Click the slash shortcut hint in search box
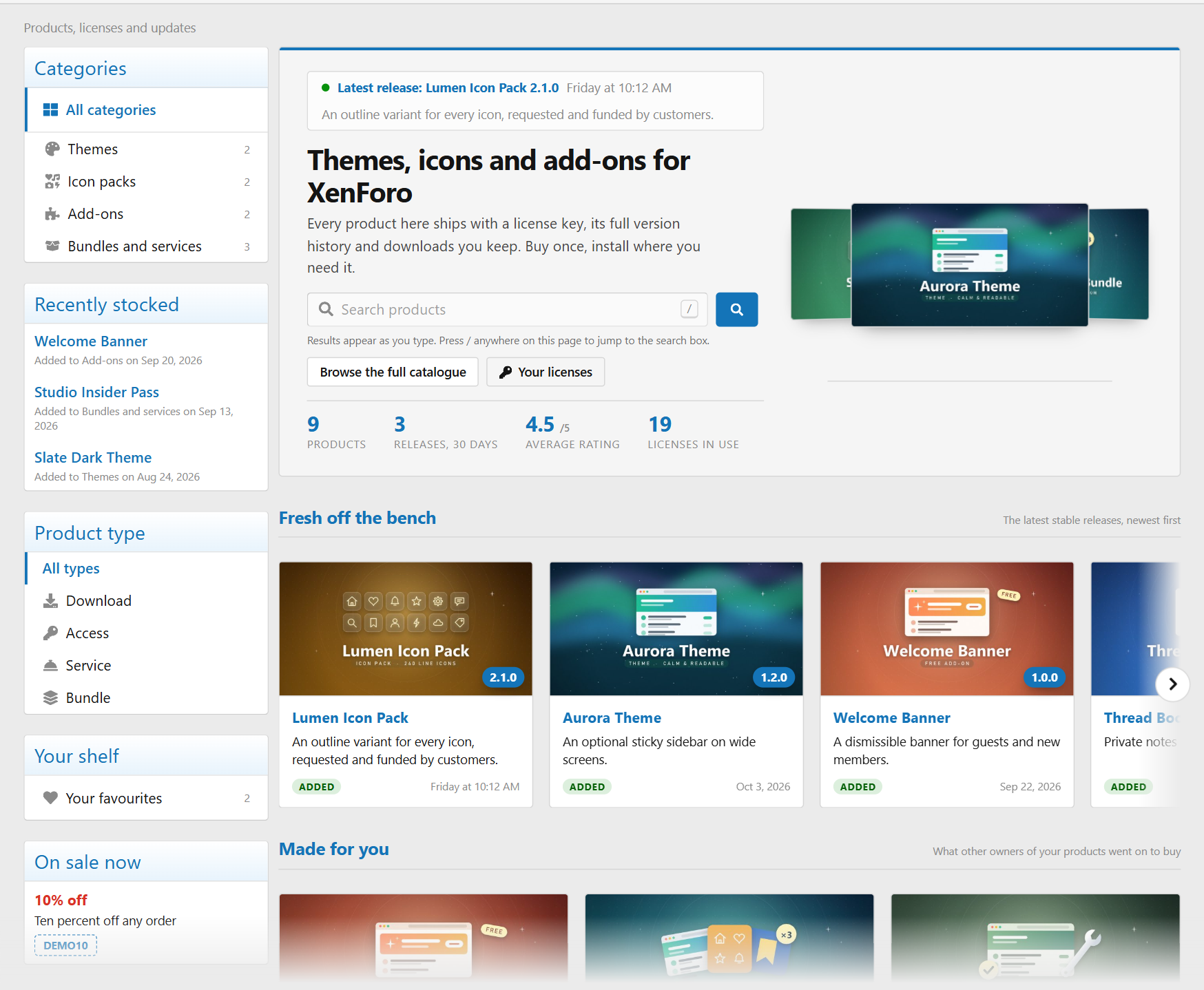 click(689, 309)
